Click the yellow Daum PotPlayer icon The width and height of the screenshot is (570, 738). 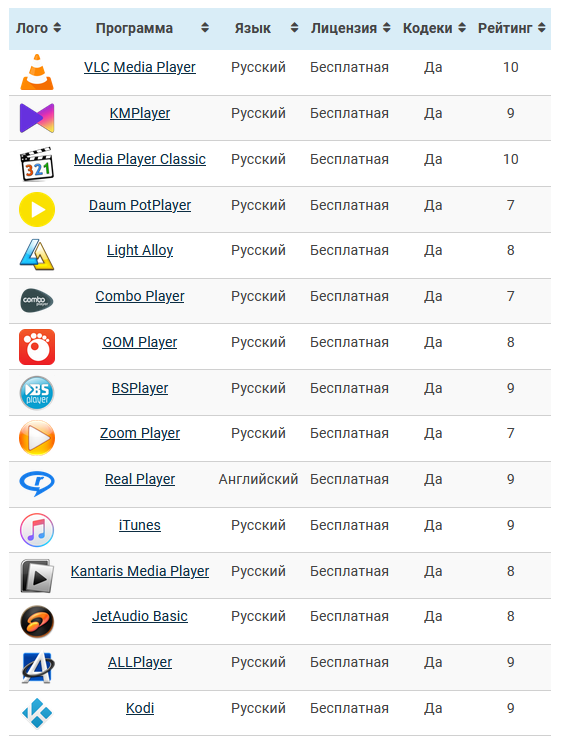coord(37,209)
